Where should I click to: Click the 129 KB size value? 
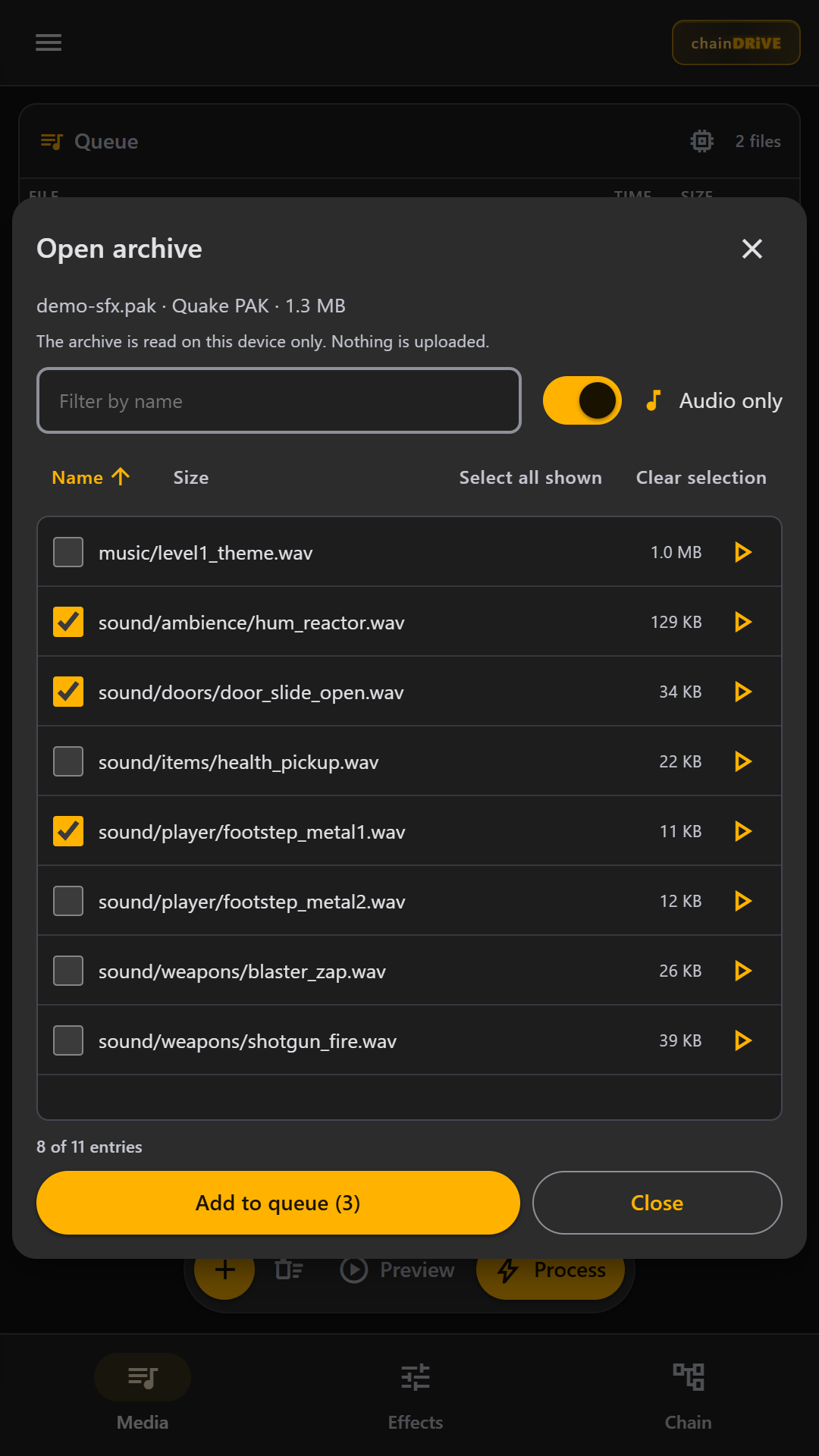click(x=676, y=622)
